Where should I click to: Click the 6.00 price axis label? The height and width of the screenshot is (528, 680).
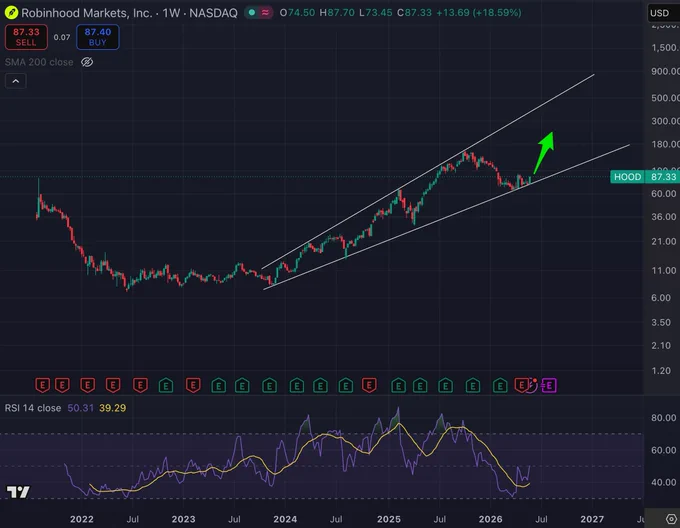661,298
